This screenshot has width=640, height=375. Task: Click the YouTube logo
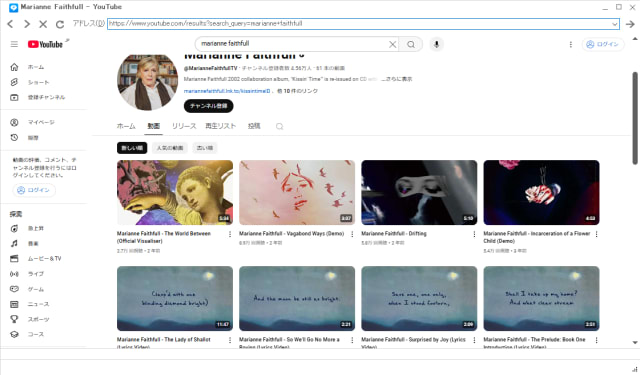[x=45, y=44]
